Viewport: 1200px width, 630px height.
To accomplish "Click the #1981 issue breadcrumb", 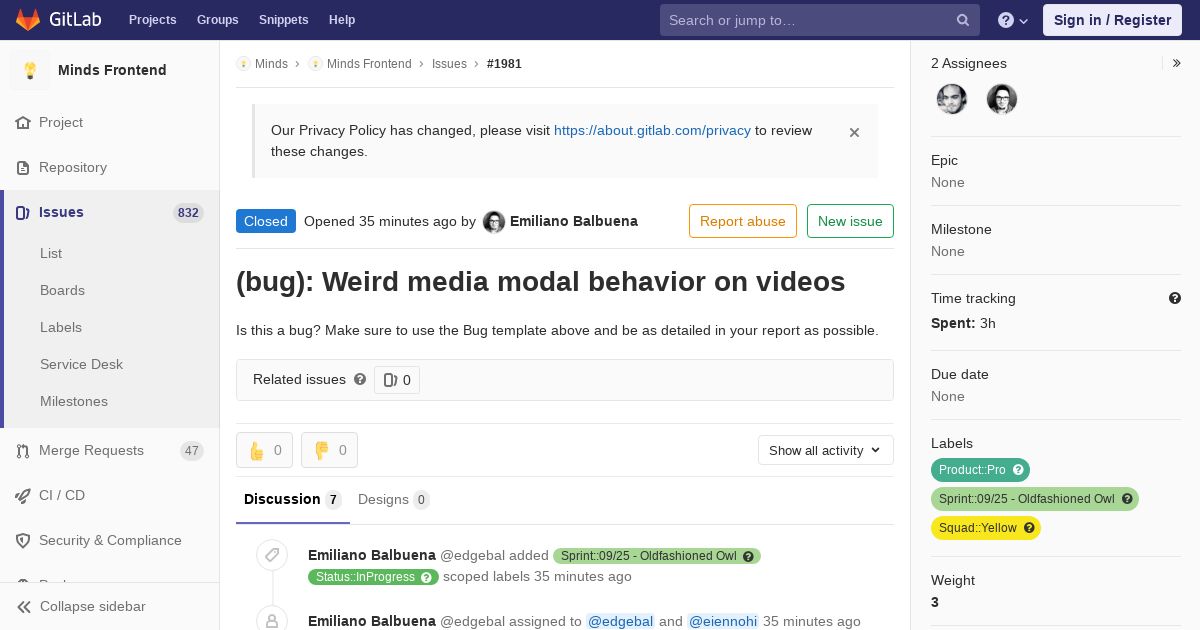I will coord(504,64).
